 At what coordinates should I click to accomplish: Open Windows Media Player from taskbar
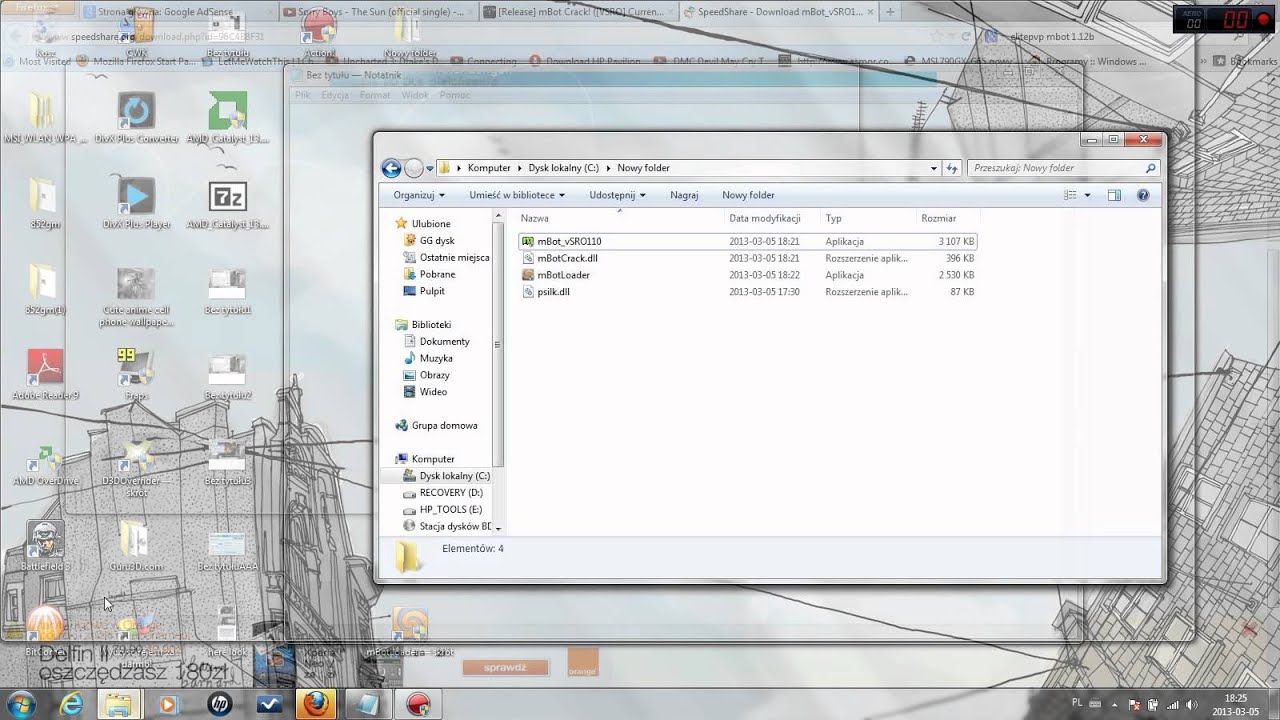click(167, 704)
